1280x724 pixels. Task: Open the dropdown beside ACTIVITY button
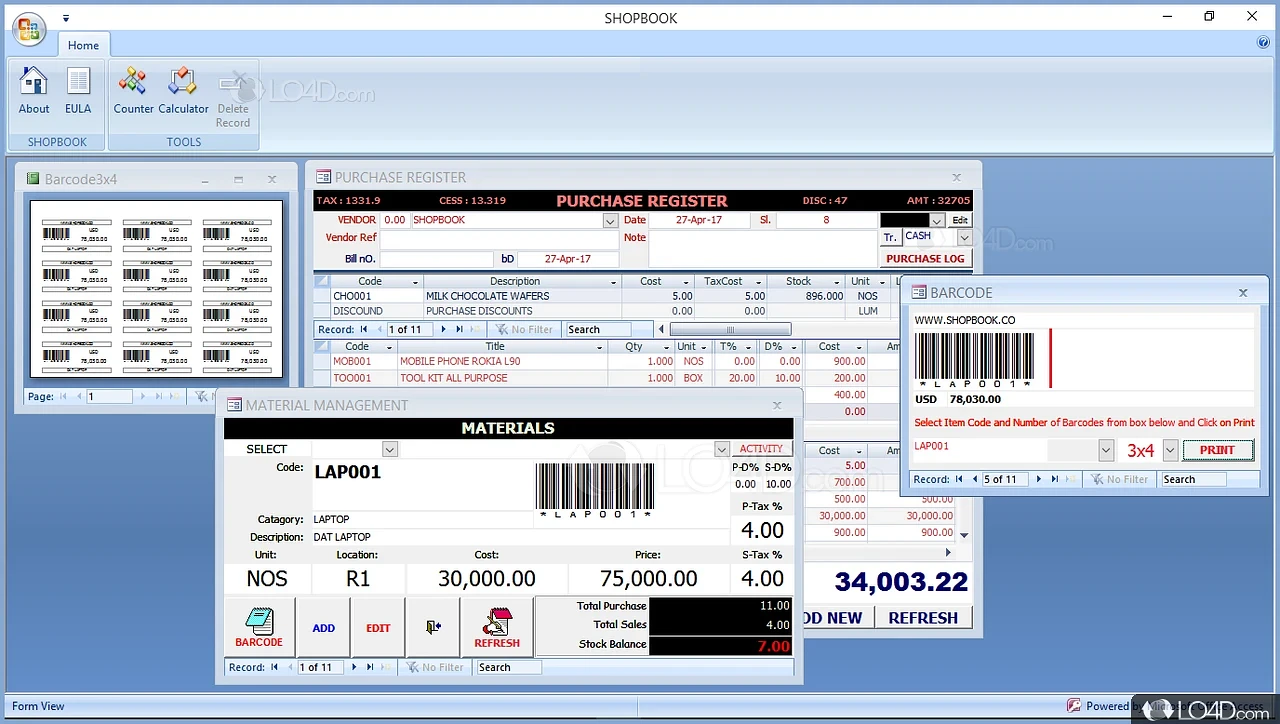(x=722, y=449)
